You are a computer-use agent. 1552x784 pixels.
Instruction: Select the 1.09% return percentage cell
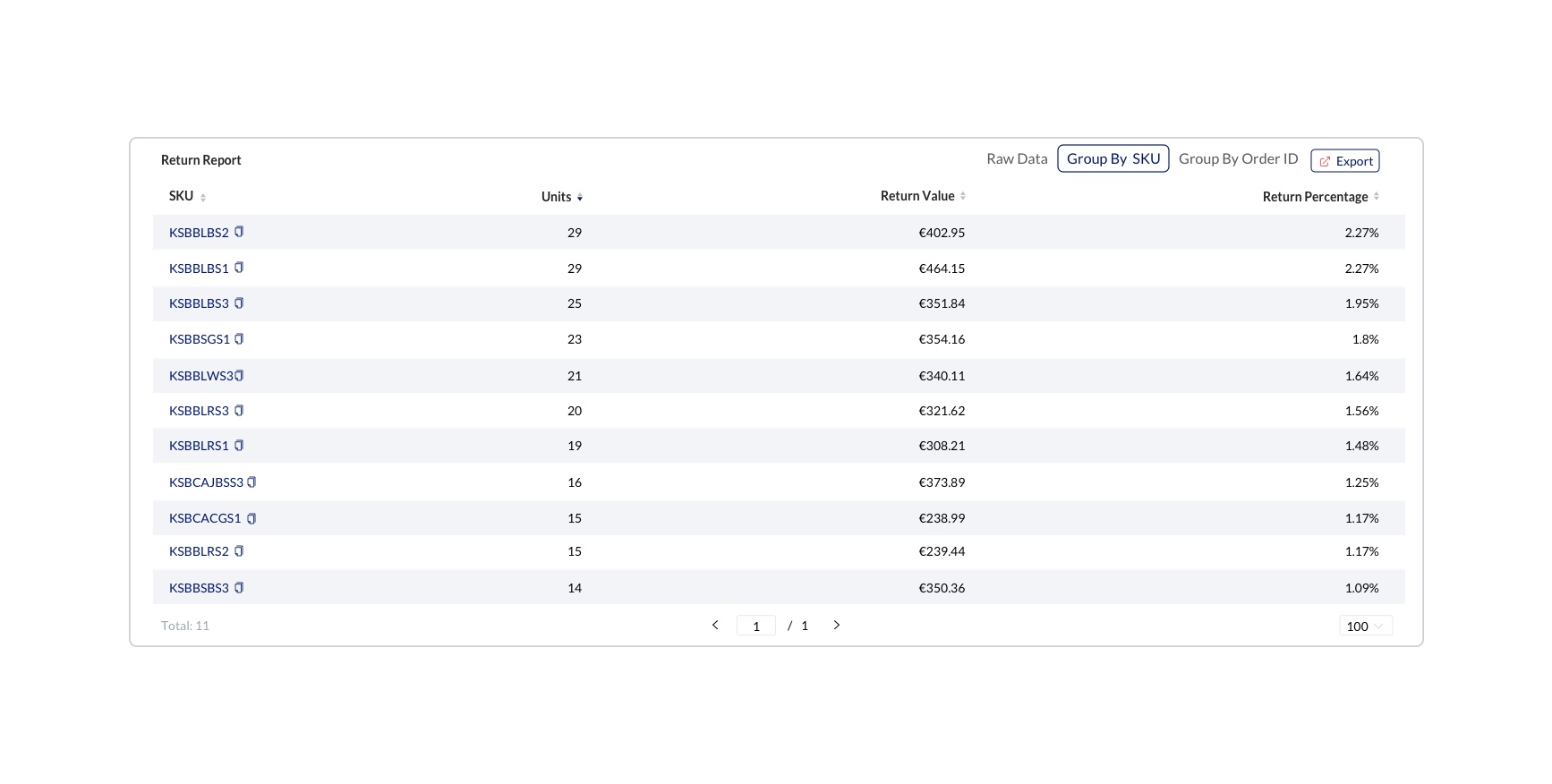click(x=1361, y=588)
